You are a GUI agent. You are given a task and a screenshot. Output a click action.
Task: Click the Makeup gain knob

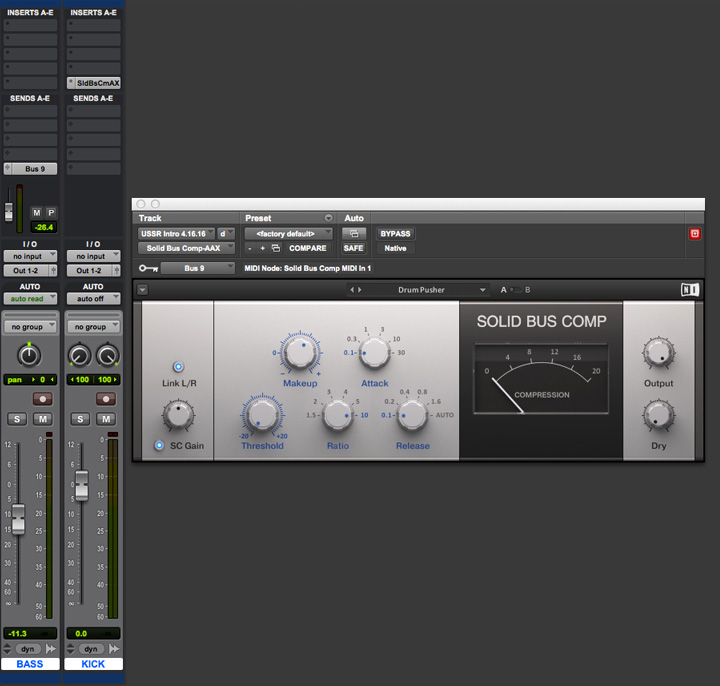(x=300, y=353)
